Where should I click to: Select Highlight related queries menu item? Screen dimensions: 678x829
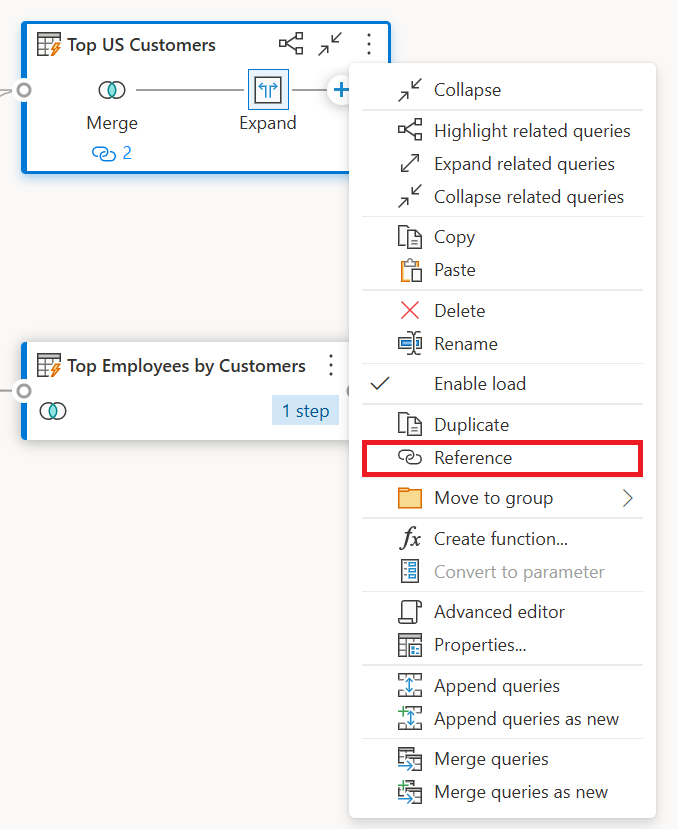(502, 131)
